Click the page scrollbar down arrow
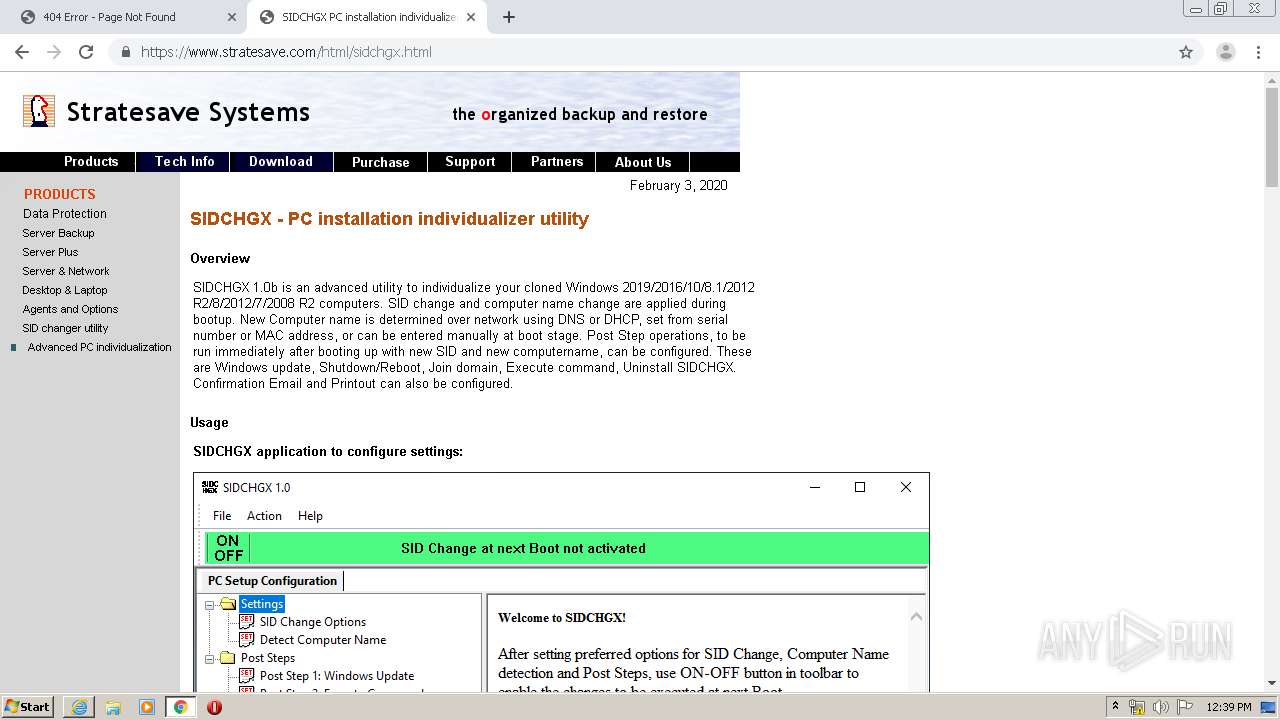Viewport: 1280px width, 720px height. pyautogui.click(x=1272, y=683)
